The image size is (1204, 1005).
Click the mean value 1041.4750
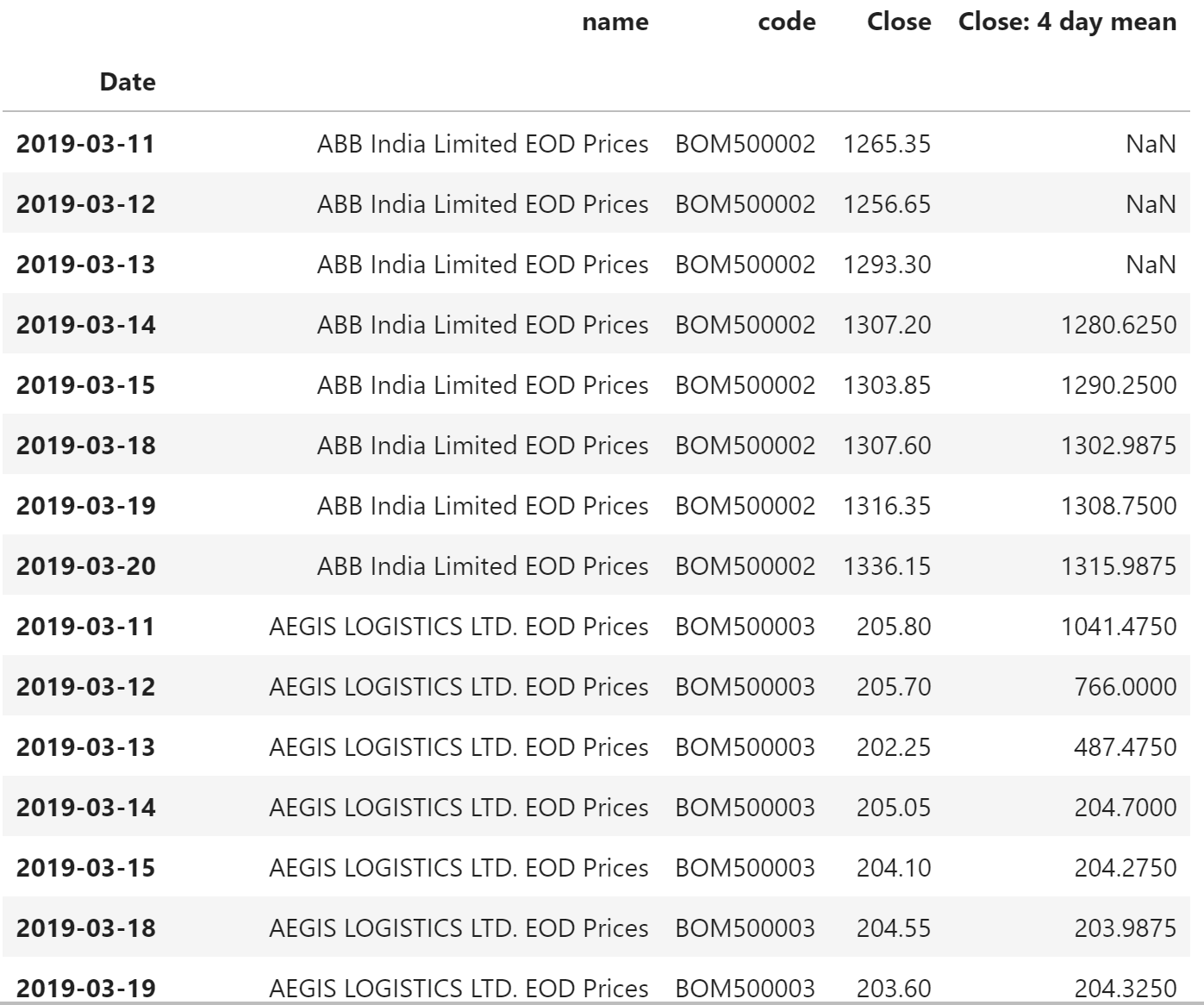click(1118, 627)
